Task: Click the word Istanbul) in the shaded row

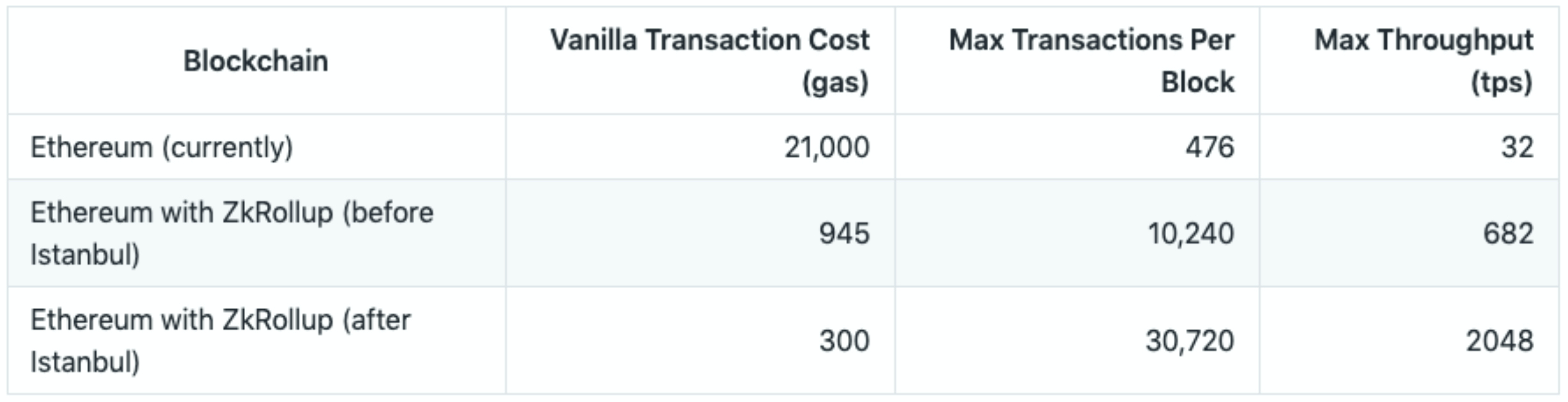Action: click(x=85, y=255)
